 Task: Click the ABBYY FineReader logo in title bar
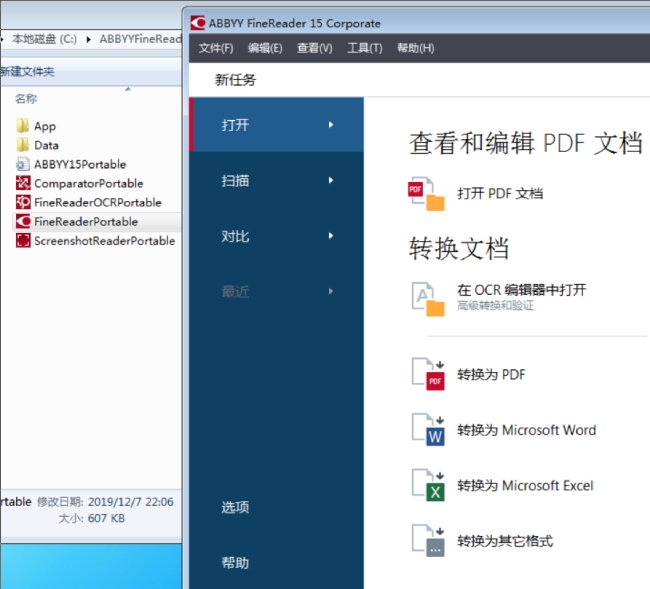point(197,23)
